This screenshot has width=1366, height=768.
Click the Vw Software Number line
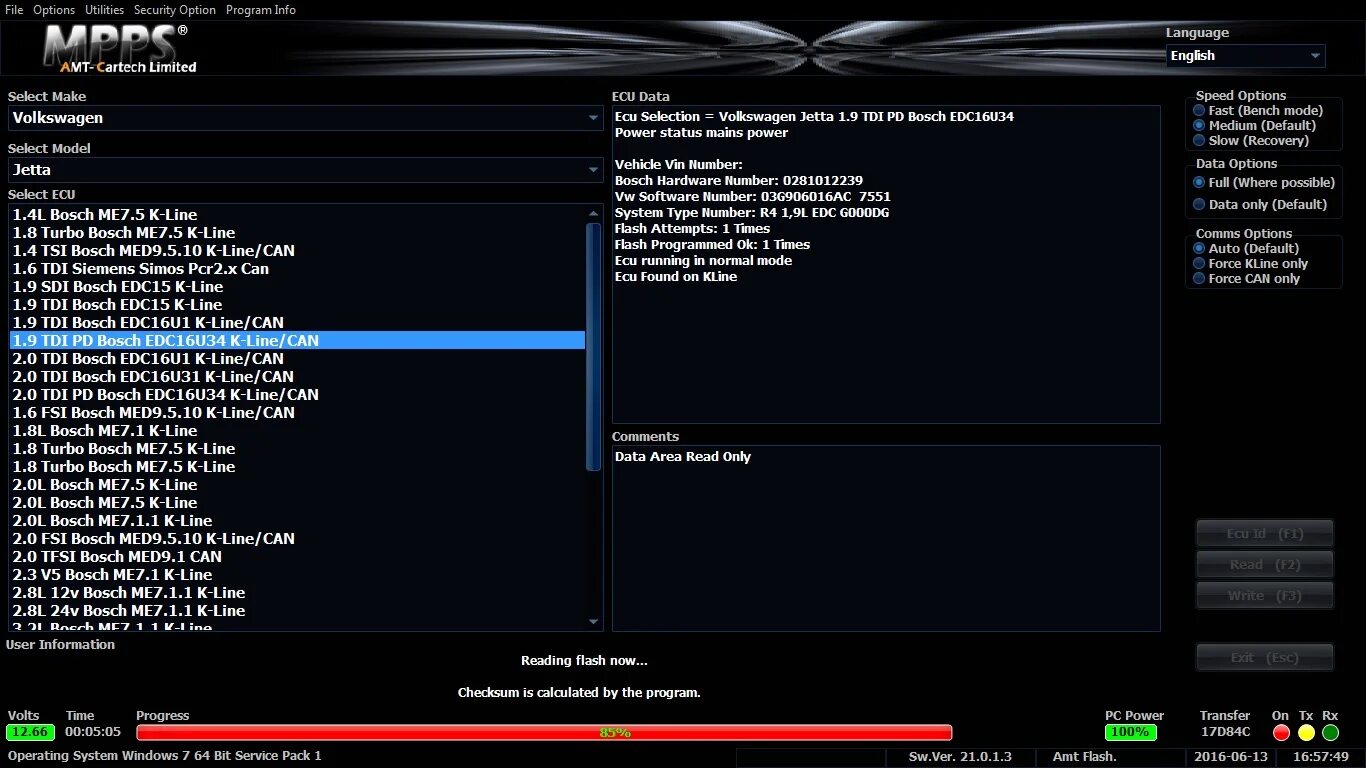[x=753, y=197]
